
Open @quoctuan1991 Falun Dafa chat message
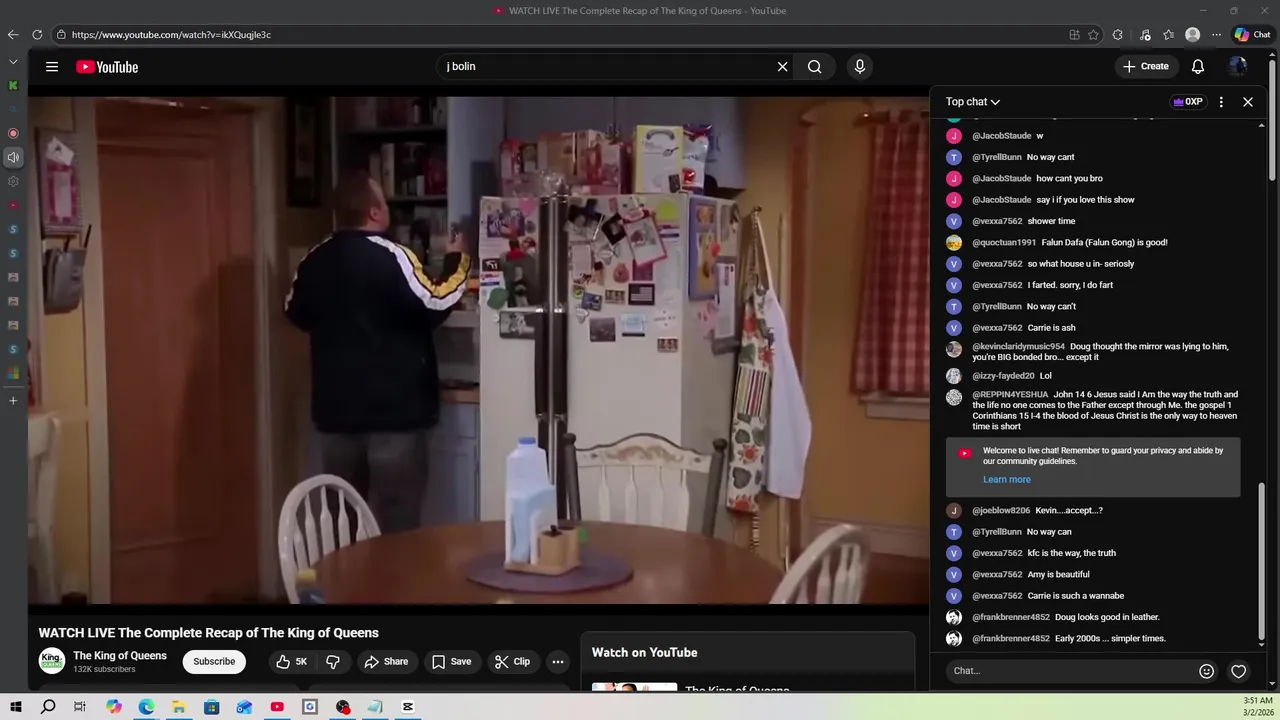(1093, 242)
